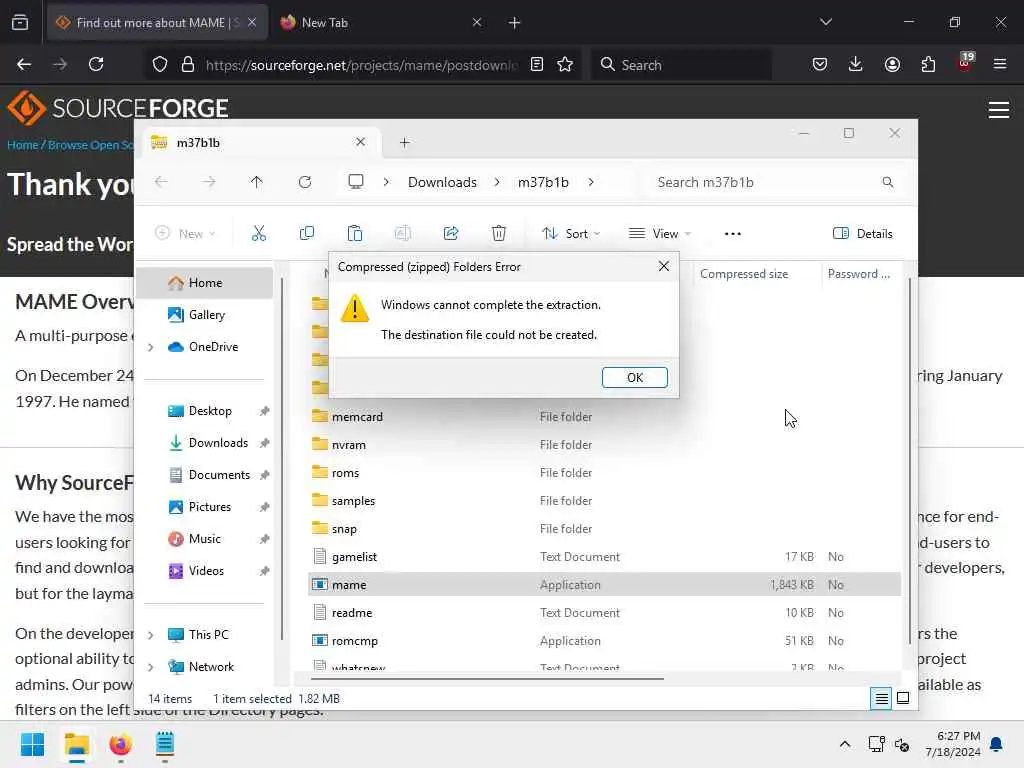Screen dimensions: 1024x768
Task: Open the New dropdown in Explorer
Action: pos(185,233)
